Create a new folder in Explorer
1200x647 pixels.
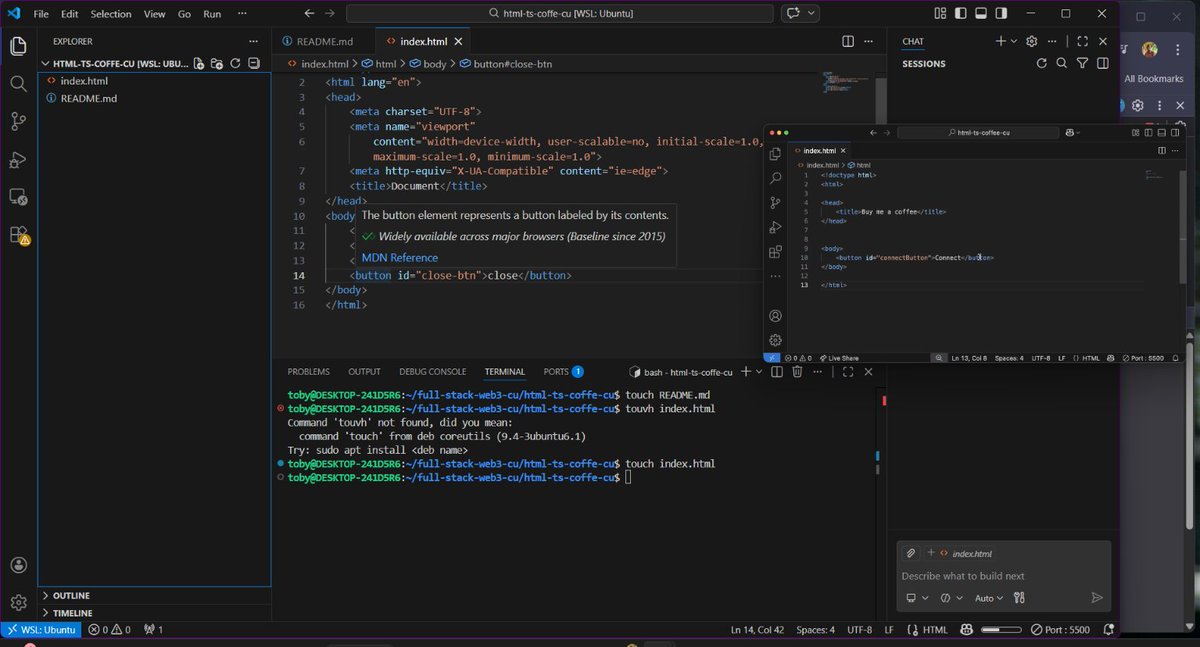click(217, 63)
